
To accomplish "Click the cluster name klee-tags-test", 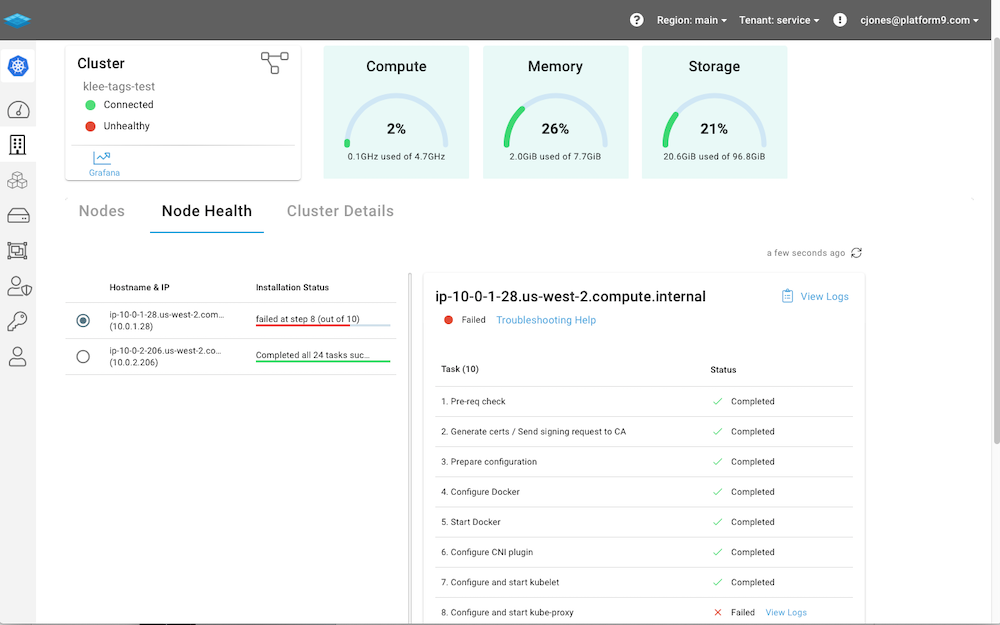I will (x=119, y=86).
